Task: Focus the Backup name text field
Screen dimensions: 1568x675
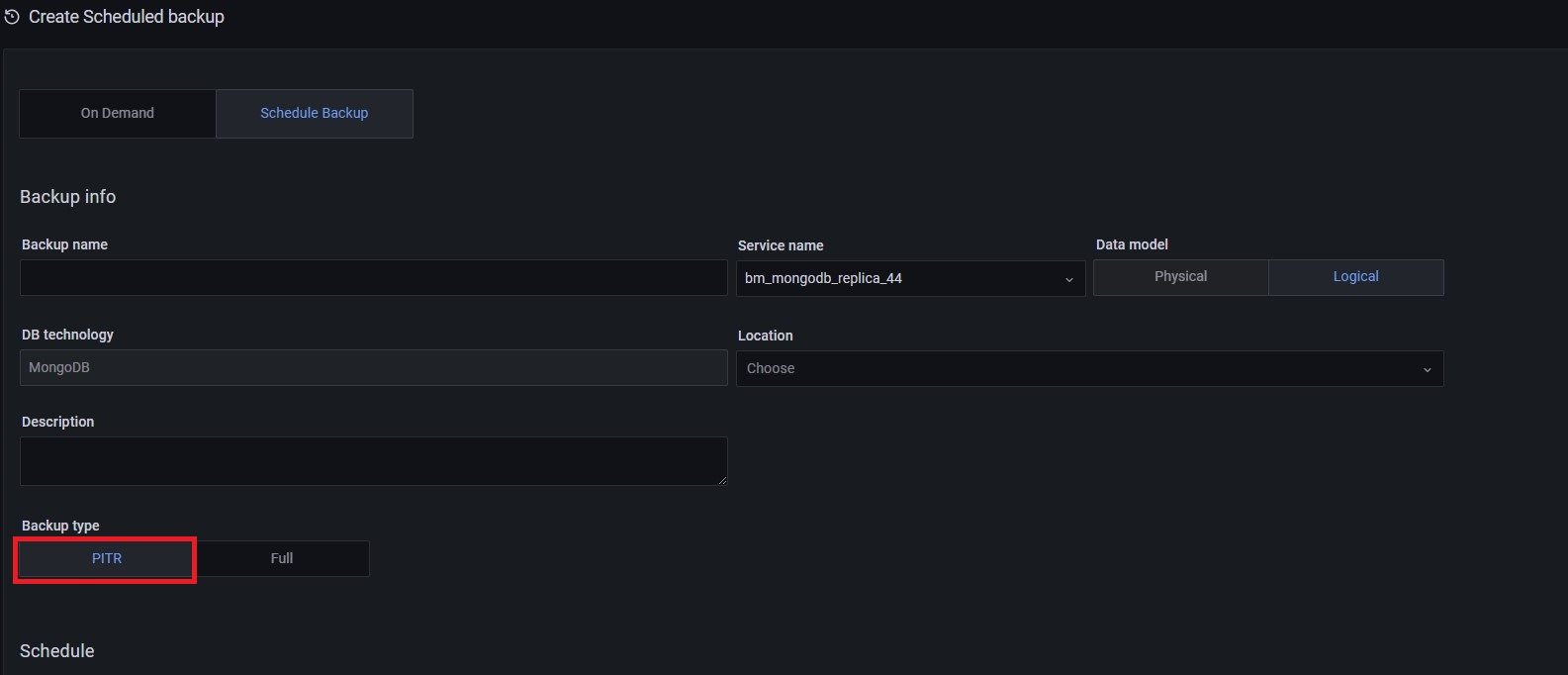Action: click(373, 278)
